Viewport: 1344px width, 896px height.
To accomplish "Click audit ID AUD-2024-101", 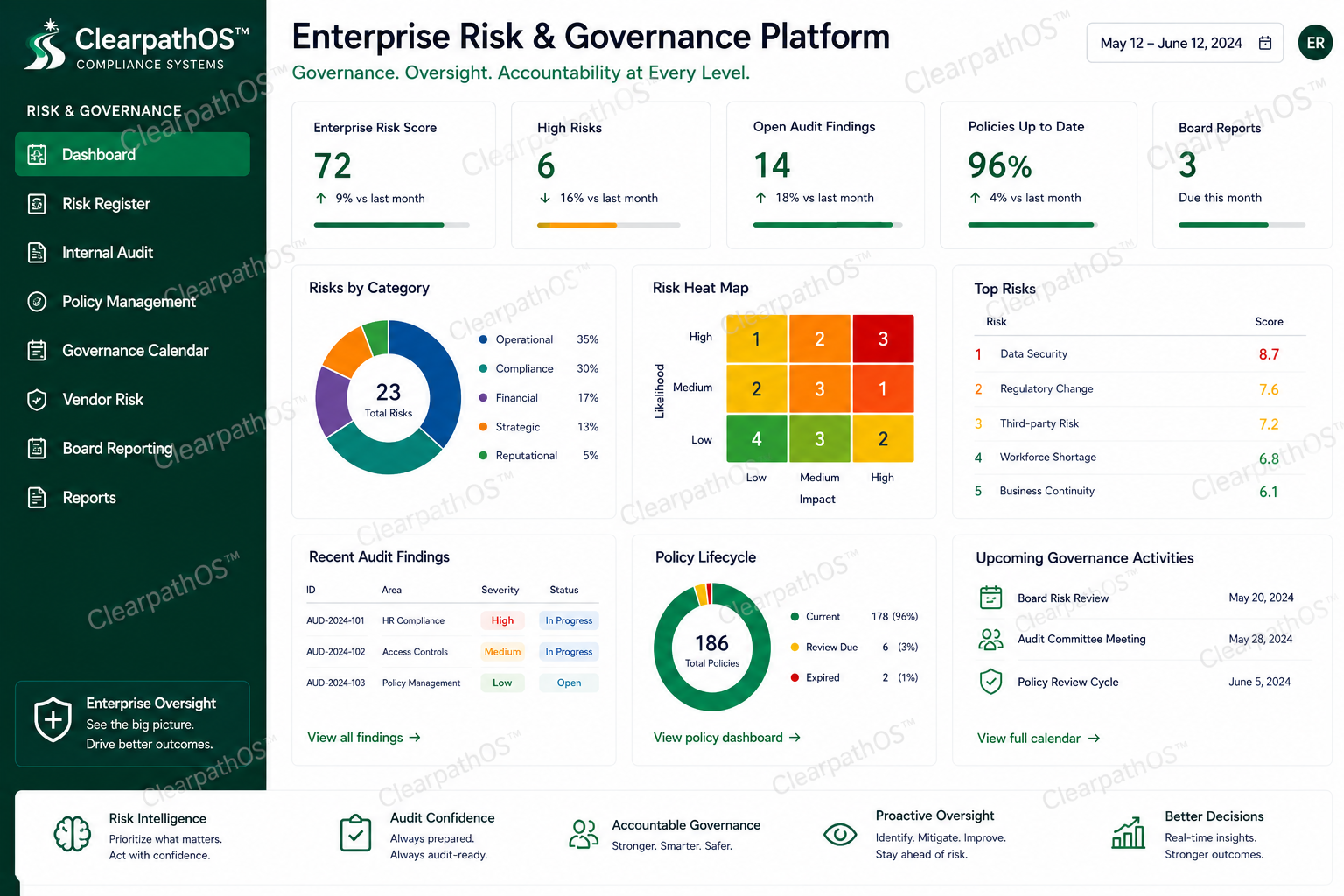I will (x=335, y=620).
